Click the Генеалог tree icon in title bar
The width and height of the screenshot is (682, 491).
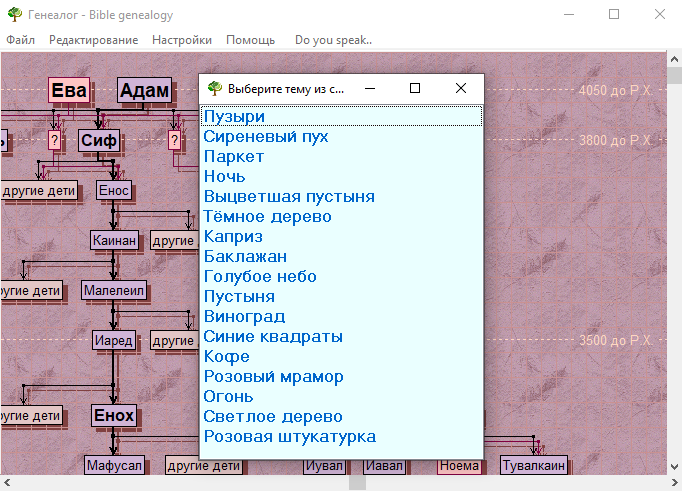point(14,14)
